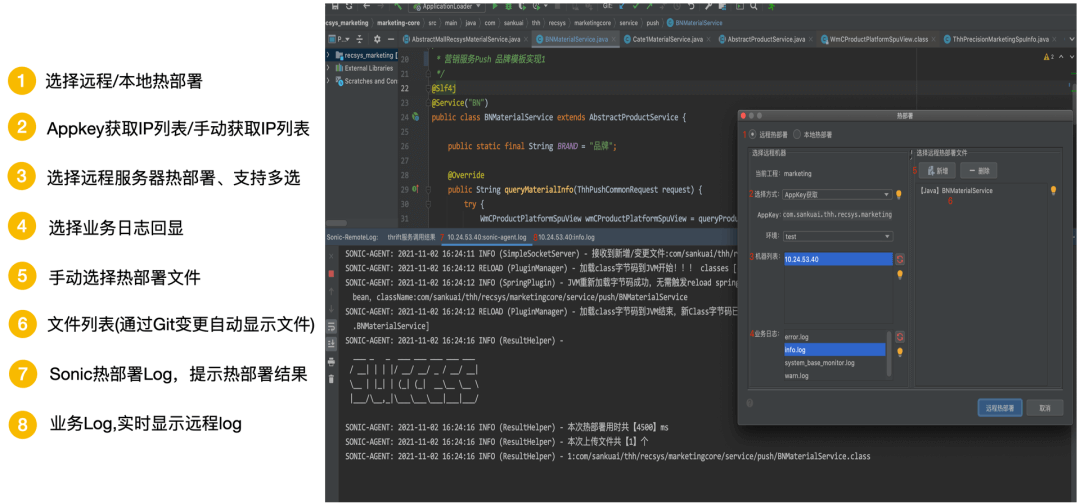
Task: Hide the project tool window
Action: [391, 39]
